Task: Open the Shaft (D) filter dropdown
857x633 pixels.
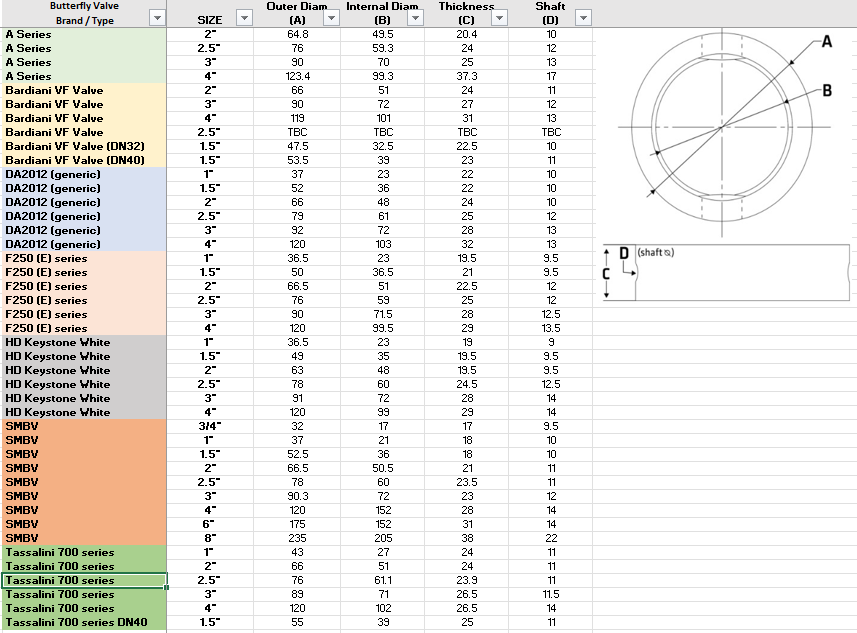Action: (x=583, y=18)
